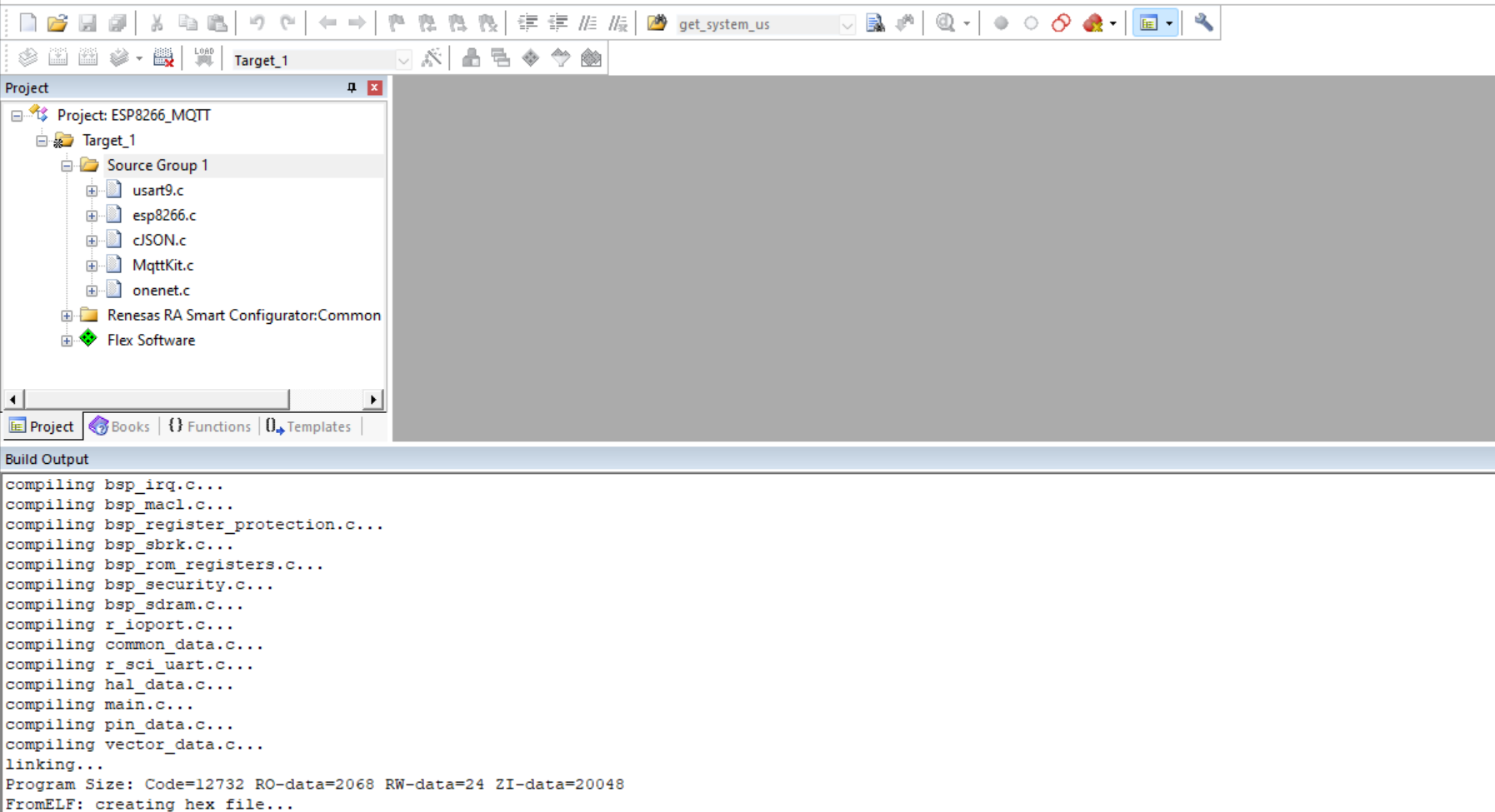The height and width of the screenshot is (812, 1495).
Task: Click the get_system_us search input field
Action: 757,24
